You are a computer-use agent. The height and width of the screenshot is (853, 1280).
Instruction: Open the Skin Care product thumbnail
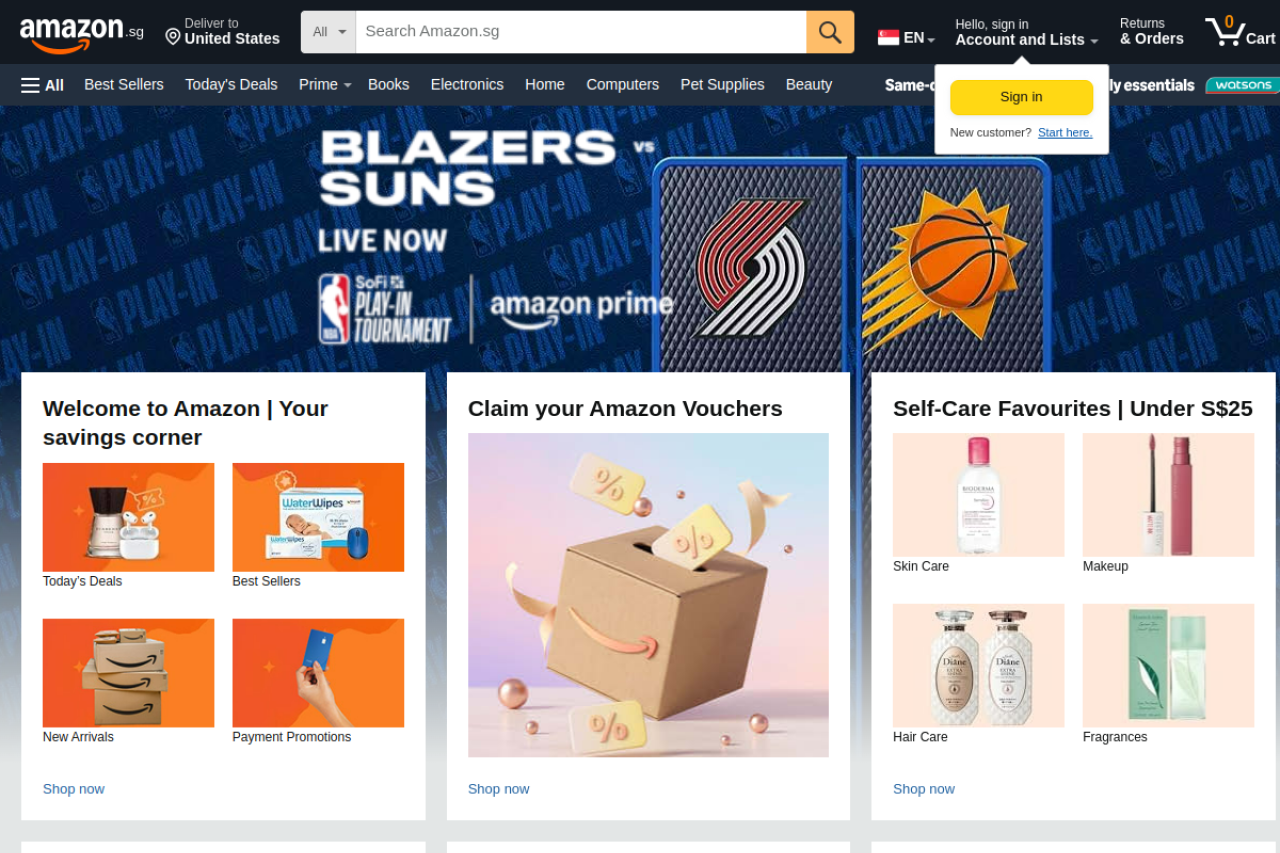978,495
